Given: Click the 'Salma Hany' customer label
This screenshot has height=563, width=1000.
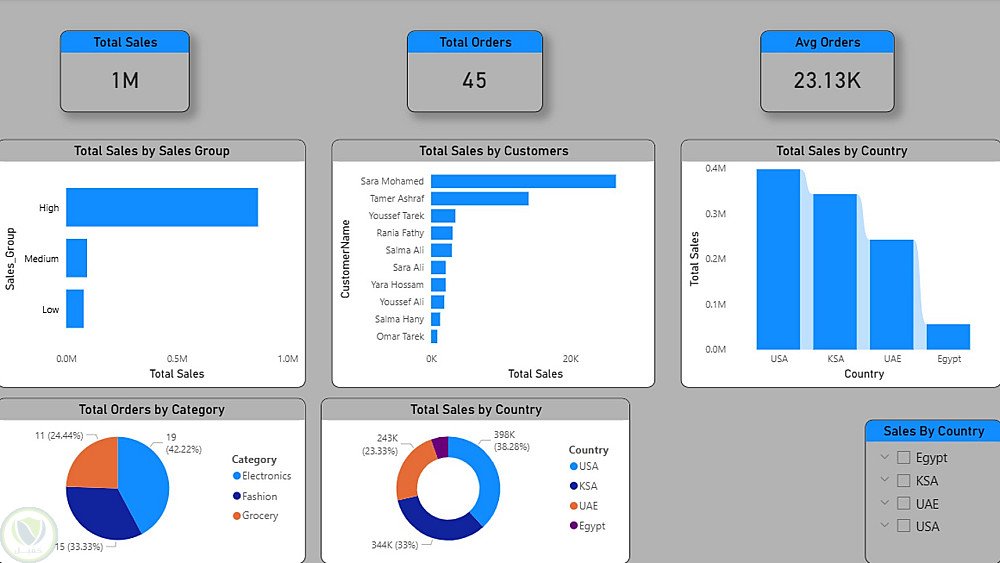Looking at the screenshot, I should tap(399, 319).
